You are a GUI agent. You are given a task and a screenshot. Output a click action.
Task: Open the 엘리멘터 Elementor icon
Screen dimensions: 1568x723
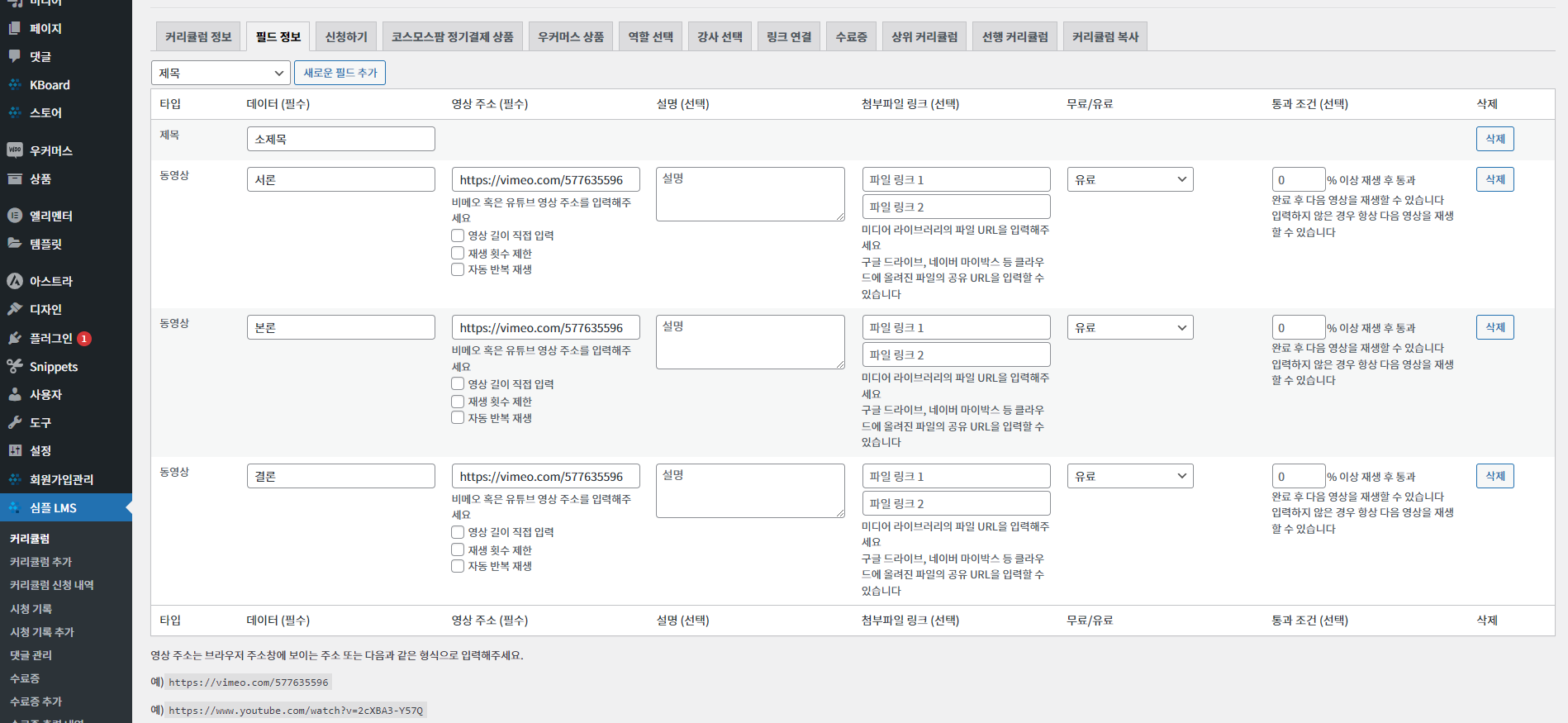tap(15, 216)
